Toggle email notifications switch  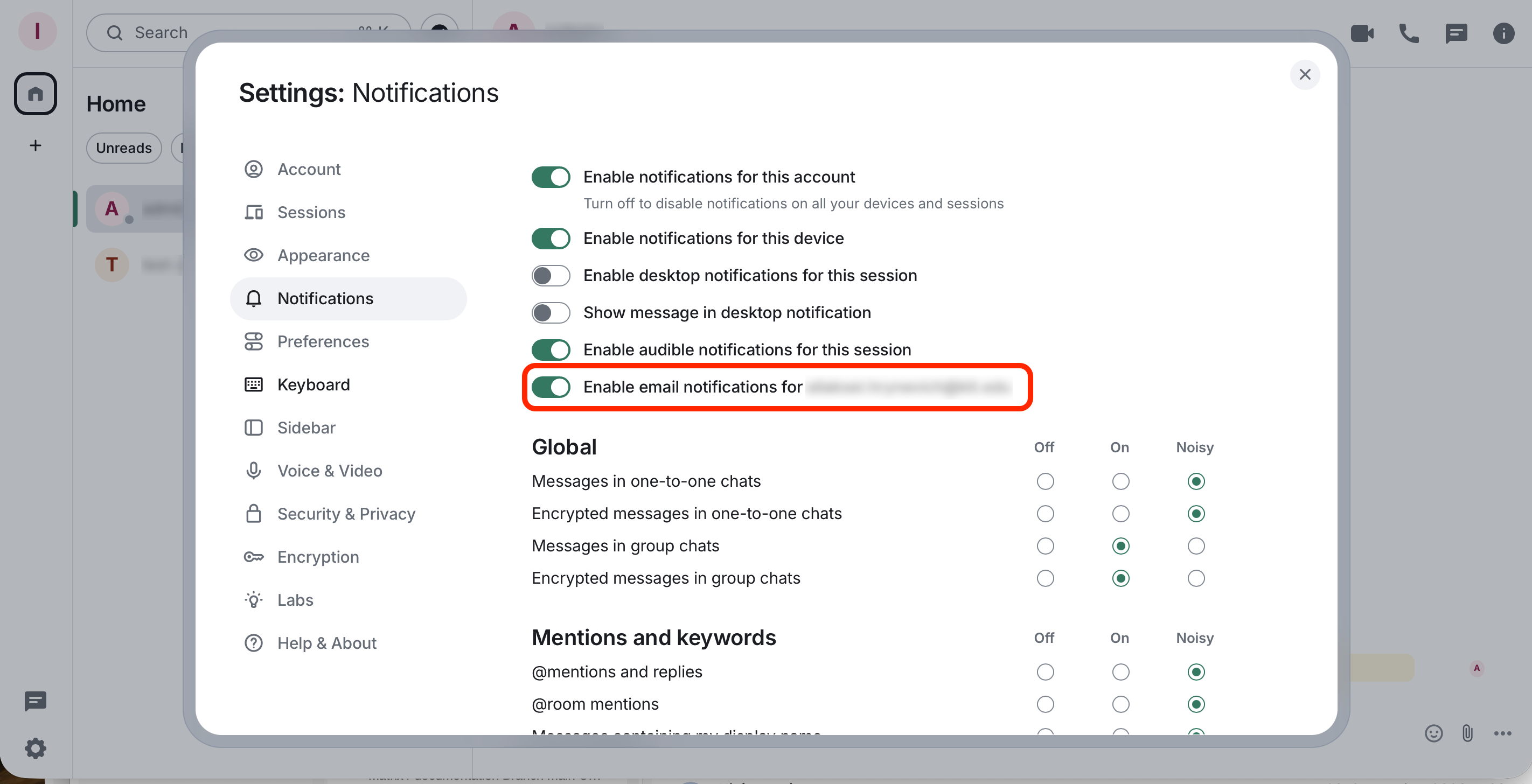[551, 387]
